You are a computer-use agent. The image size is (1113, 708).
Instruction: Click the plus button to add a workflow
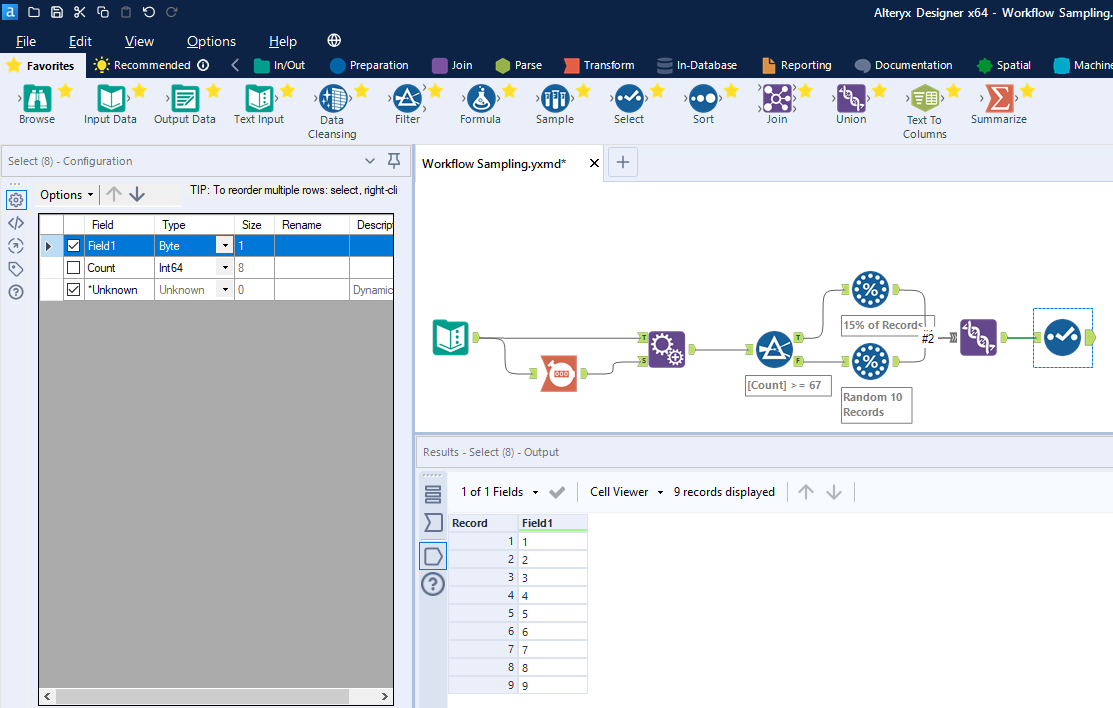(x=623, y=162)
